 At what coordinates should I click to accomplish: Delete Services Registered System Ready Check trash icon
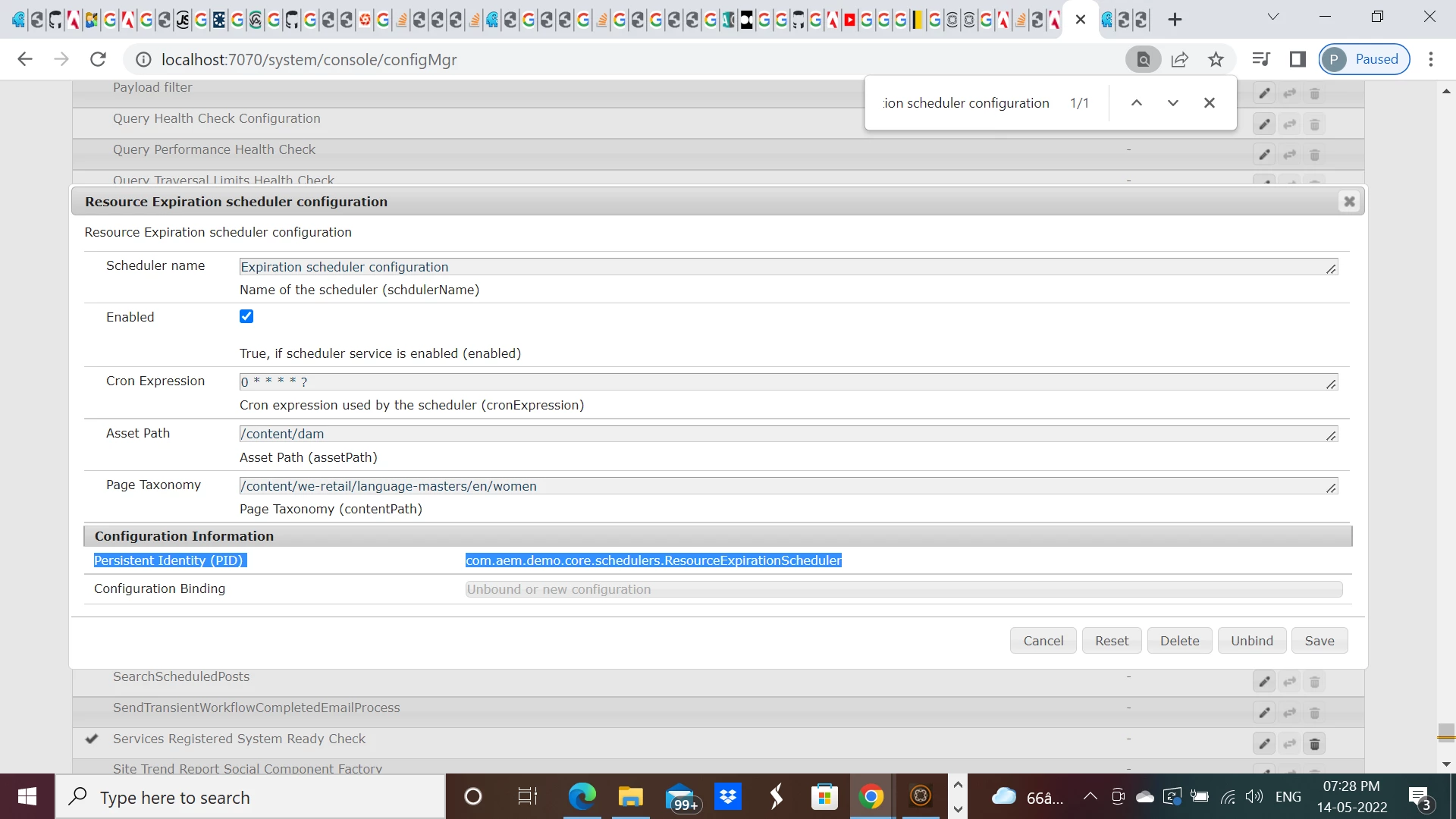click(1315, 744)
